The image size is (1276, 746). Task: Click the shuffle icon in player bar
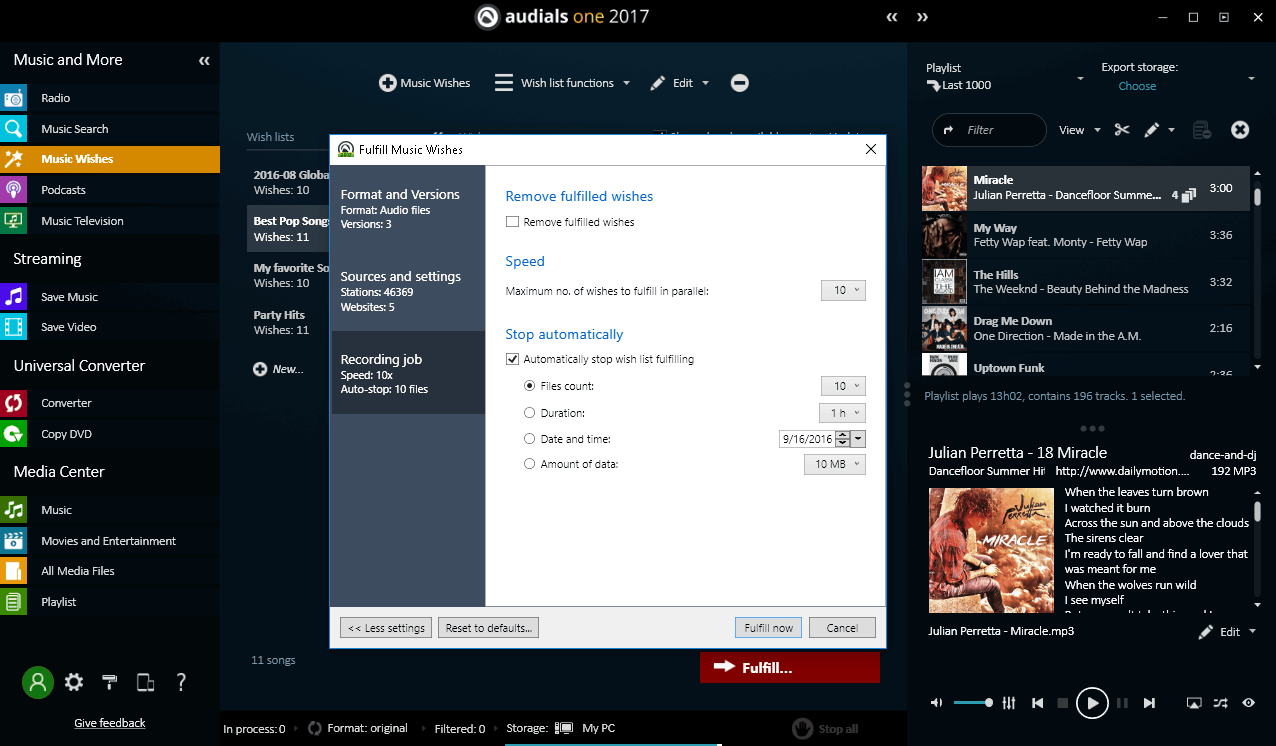pos(1220,703)
